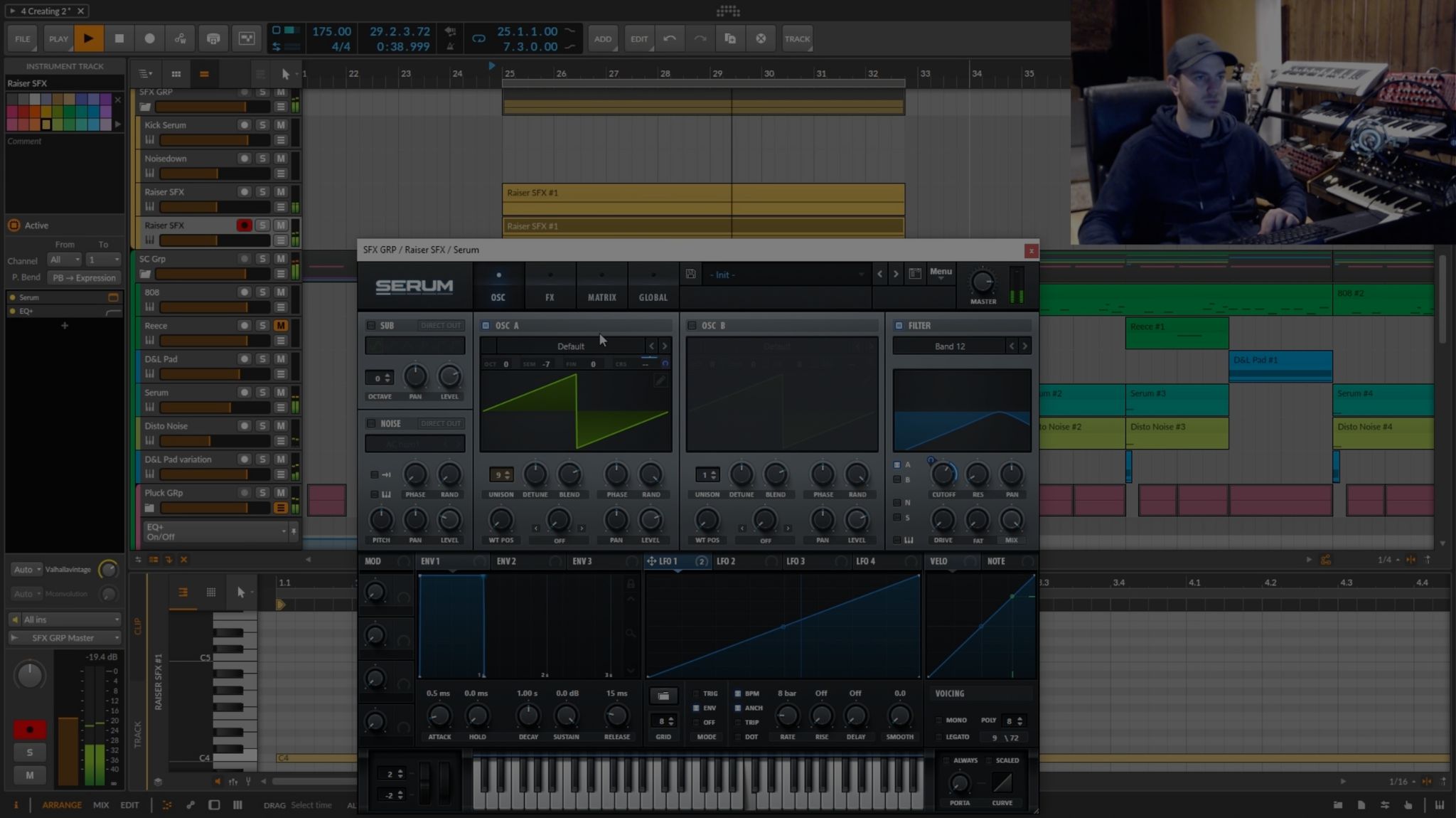Switch to Serum's FX tab
The width and height of the screenshot is (1456, 818).
[x=550, y=285]
